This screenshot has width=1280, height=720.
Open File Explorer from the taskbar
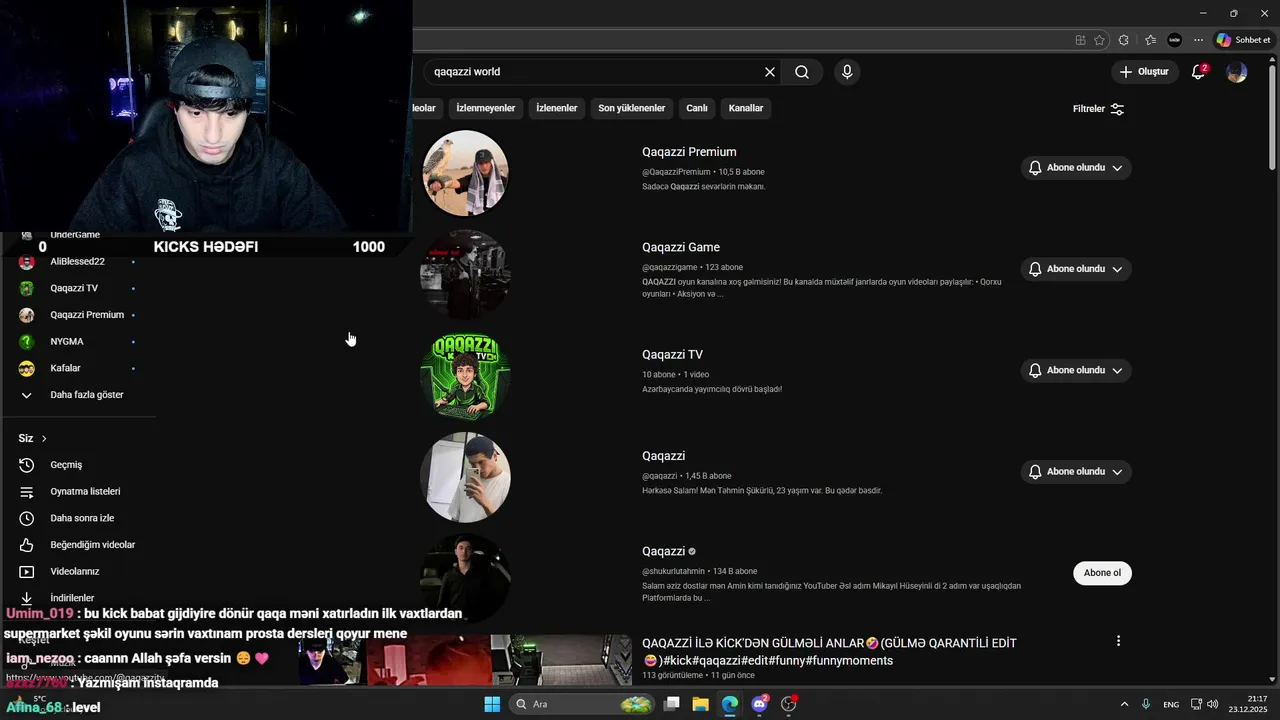tap(700, 704)
